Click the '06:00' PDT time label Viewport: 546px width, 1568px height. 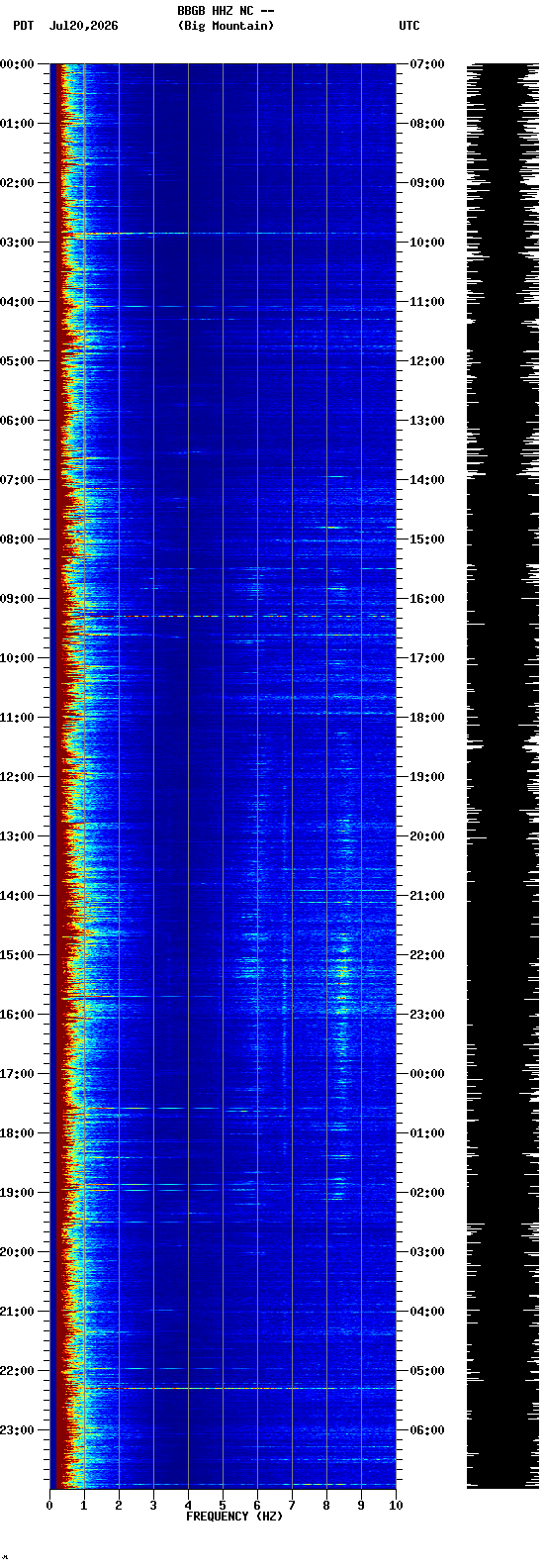click(x=17, y=421)
